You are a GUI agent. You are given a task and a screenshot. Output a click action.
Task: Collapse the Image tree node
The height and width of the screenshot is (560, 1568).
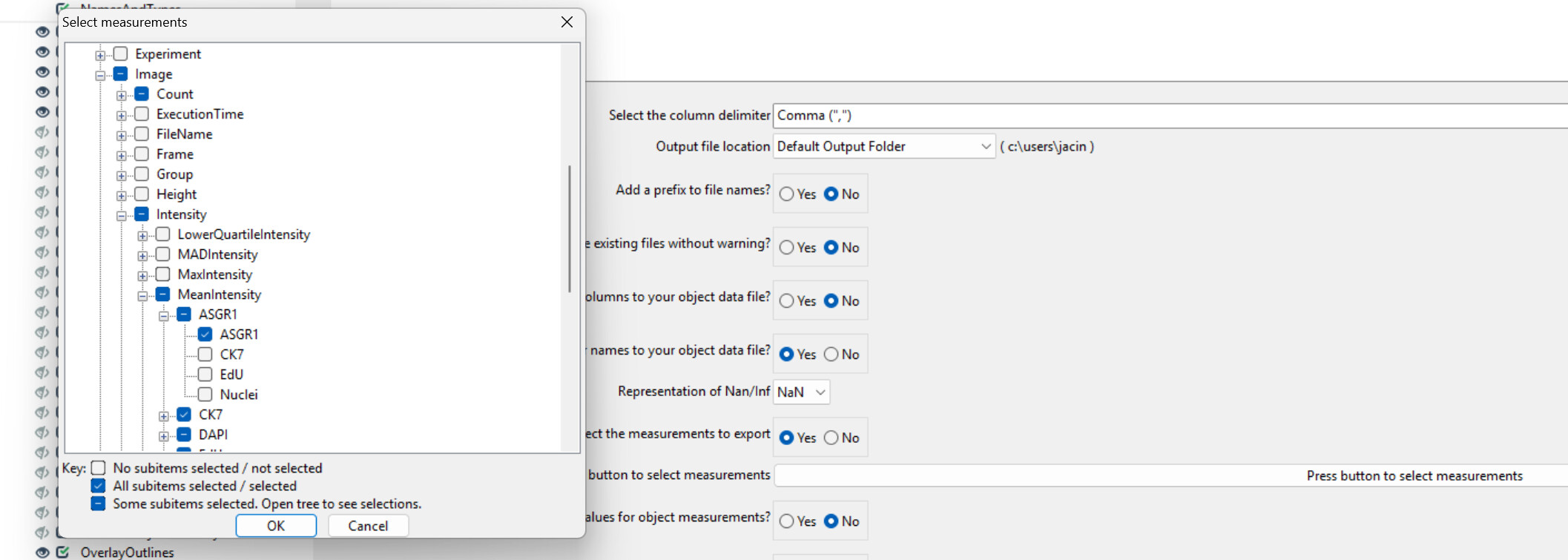[x=101, y=73]
